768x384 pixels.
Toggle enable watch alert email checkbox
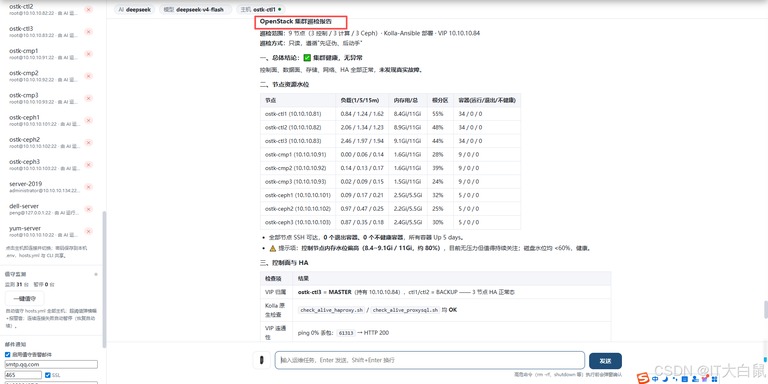pos(7,355)
